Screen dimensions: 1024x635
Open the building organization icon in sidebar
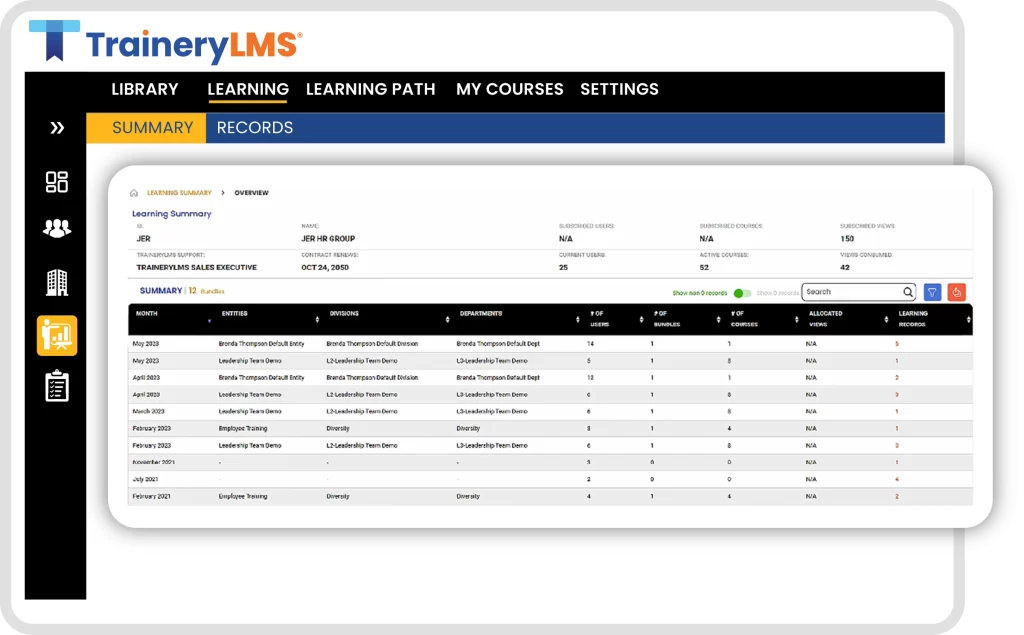[x=57, y=282]
